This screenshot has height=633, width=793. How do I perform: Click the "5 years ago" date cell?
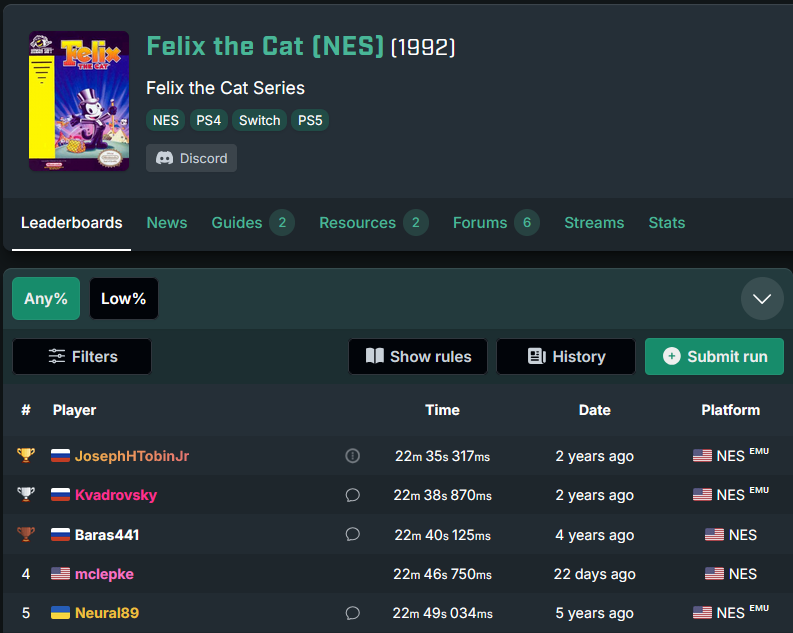[x=595, y=613]
